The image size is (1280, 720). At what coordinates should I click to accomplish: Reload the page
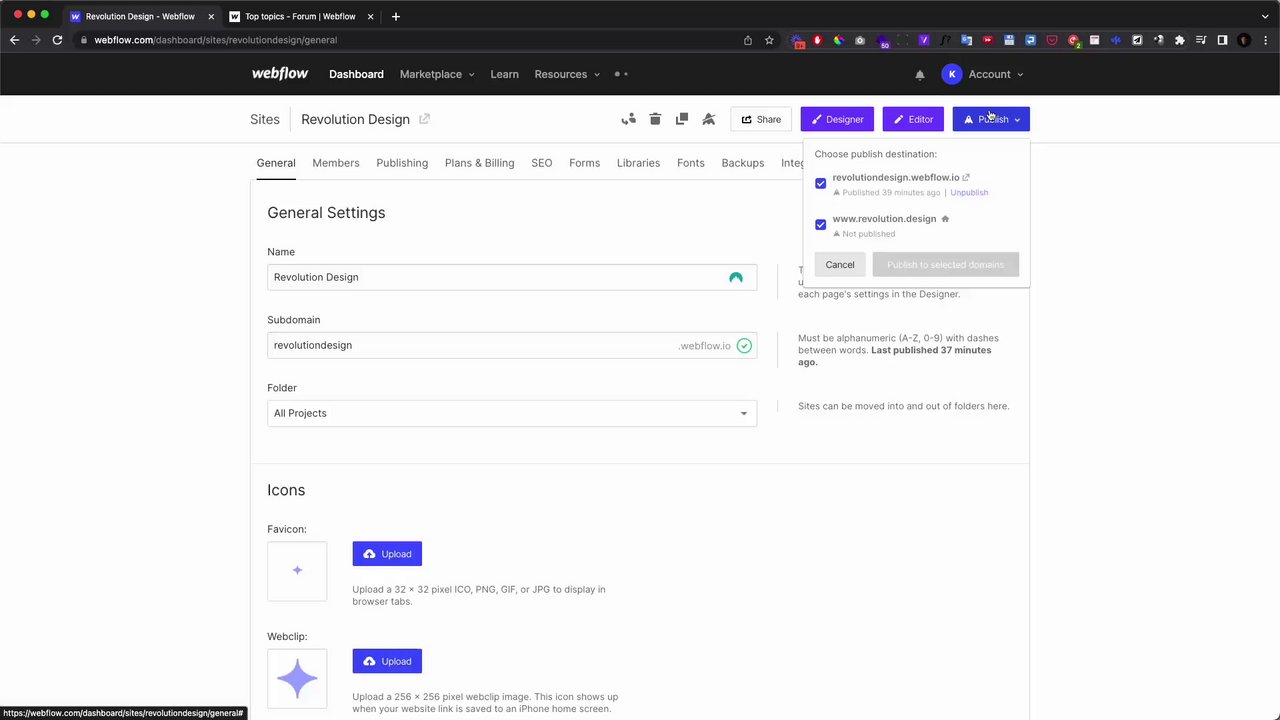[57, 40]
